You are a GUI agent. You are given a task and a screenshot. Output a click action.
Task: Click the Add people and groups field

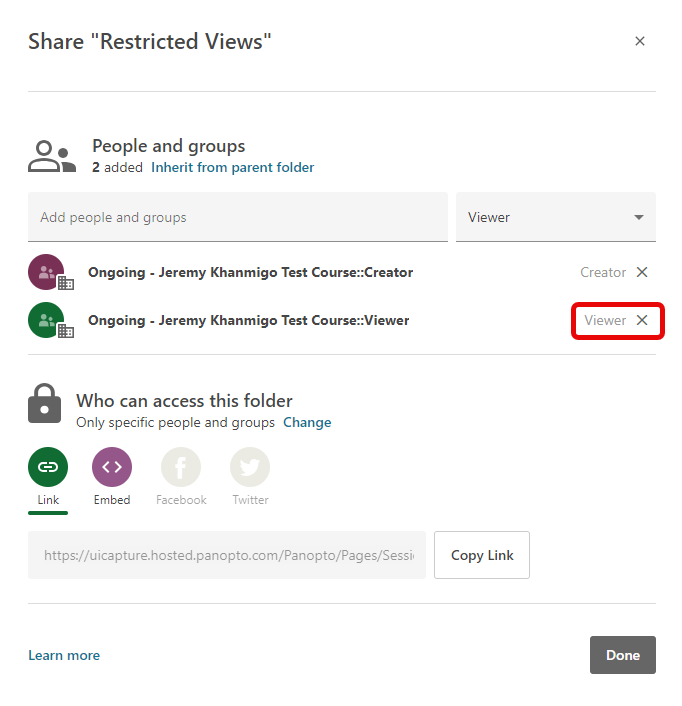pos(237,217)
